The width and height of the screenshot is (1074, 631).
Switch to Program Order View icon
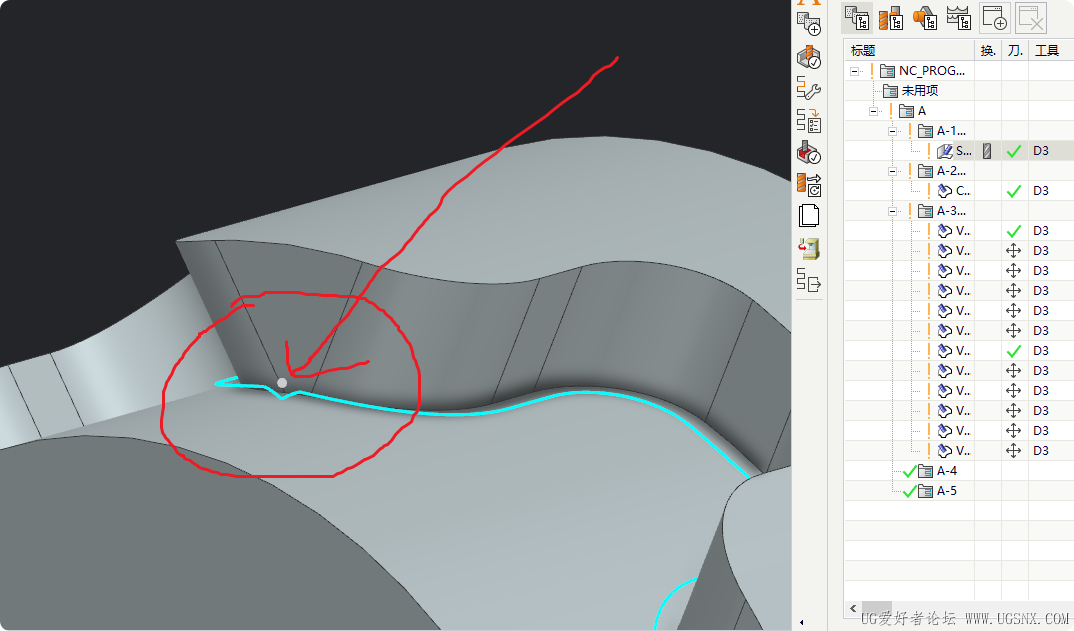coord(857,18)
